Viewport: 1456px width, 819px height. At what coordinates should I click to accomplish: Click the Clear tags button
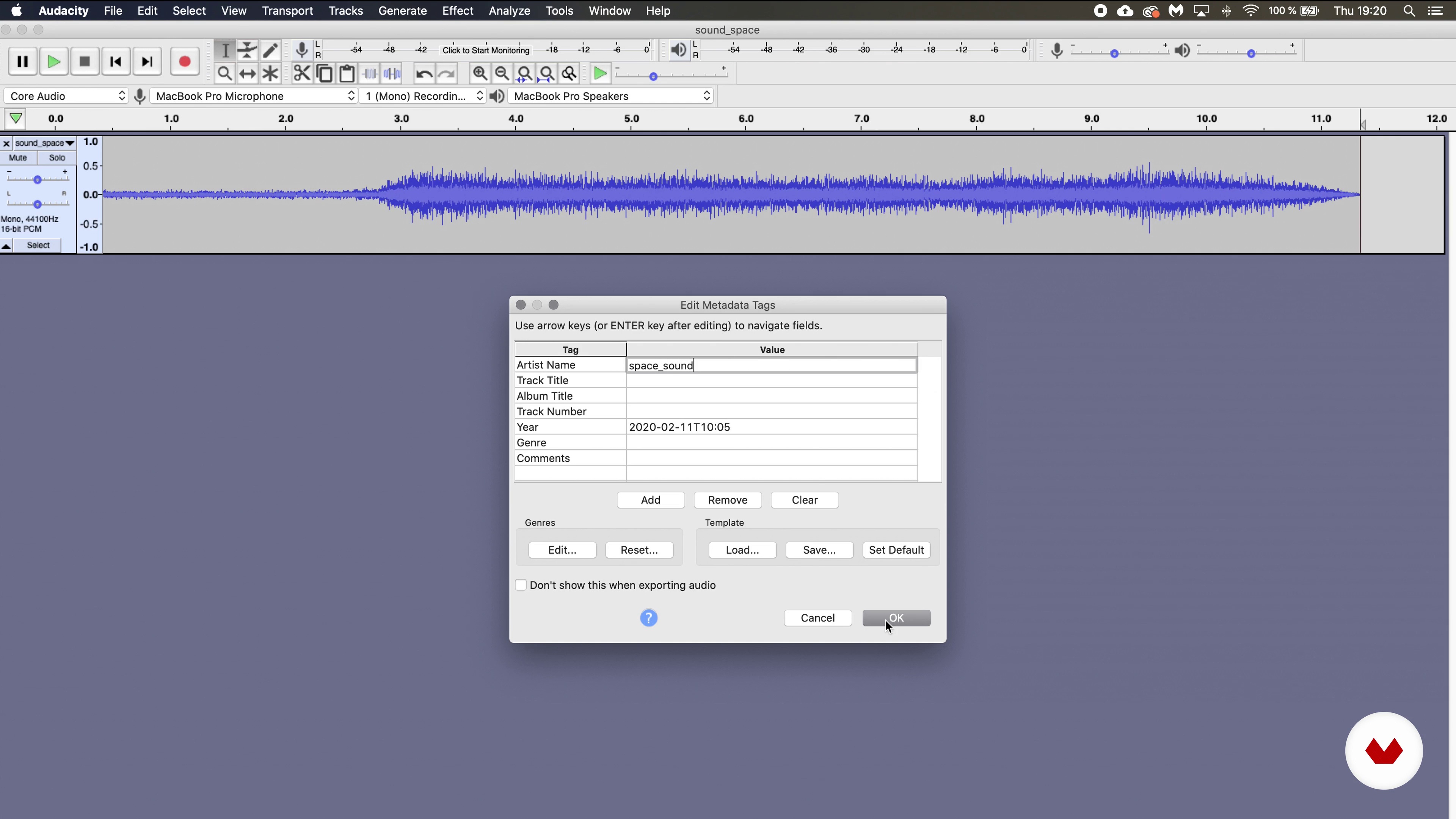804,500
